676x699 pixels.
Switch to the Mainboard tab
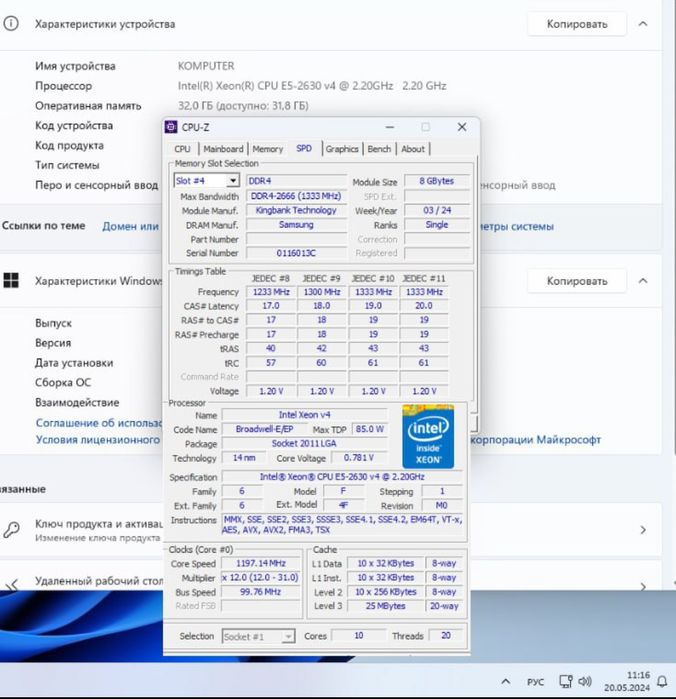coord(223,149)
